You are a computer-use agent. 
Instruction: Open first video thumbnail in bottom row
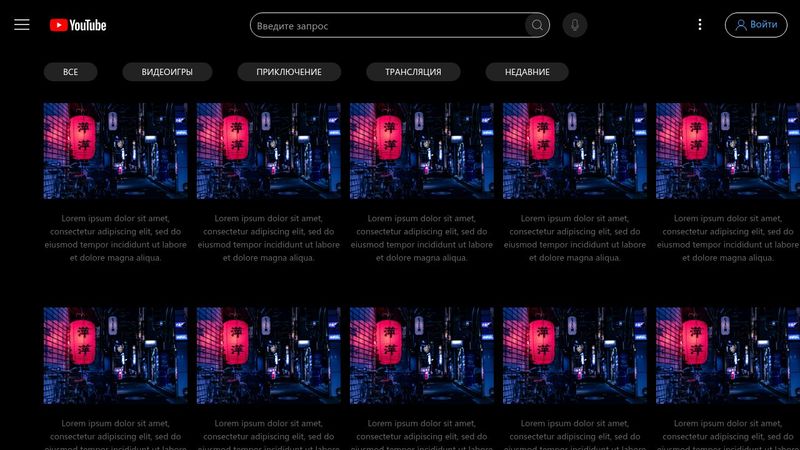[115, 355]
